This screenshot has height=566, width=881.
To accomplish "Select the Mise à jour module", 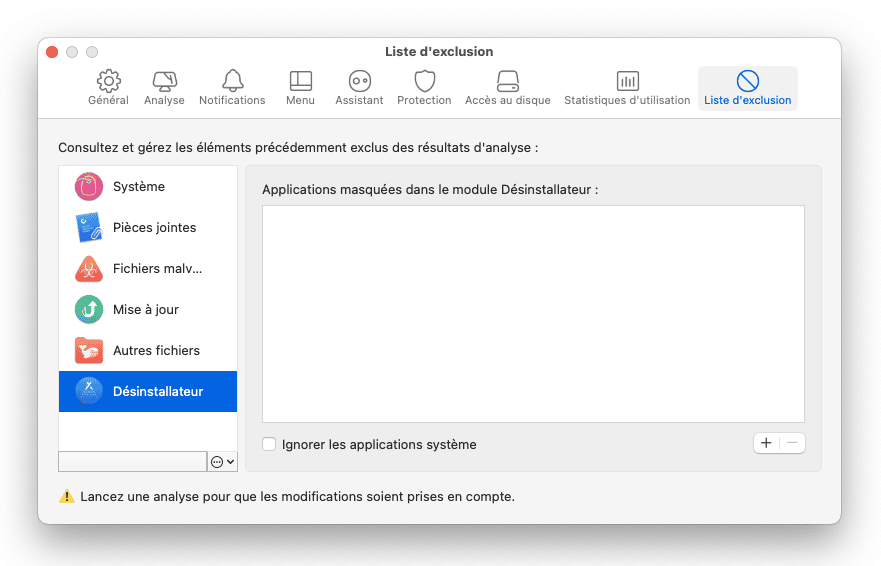I will [148, 310].
